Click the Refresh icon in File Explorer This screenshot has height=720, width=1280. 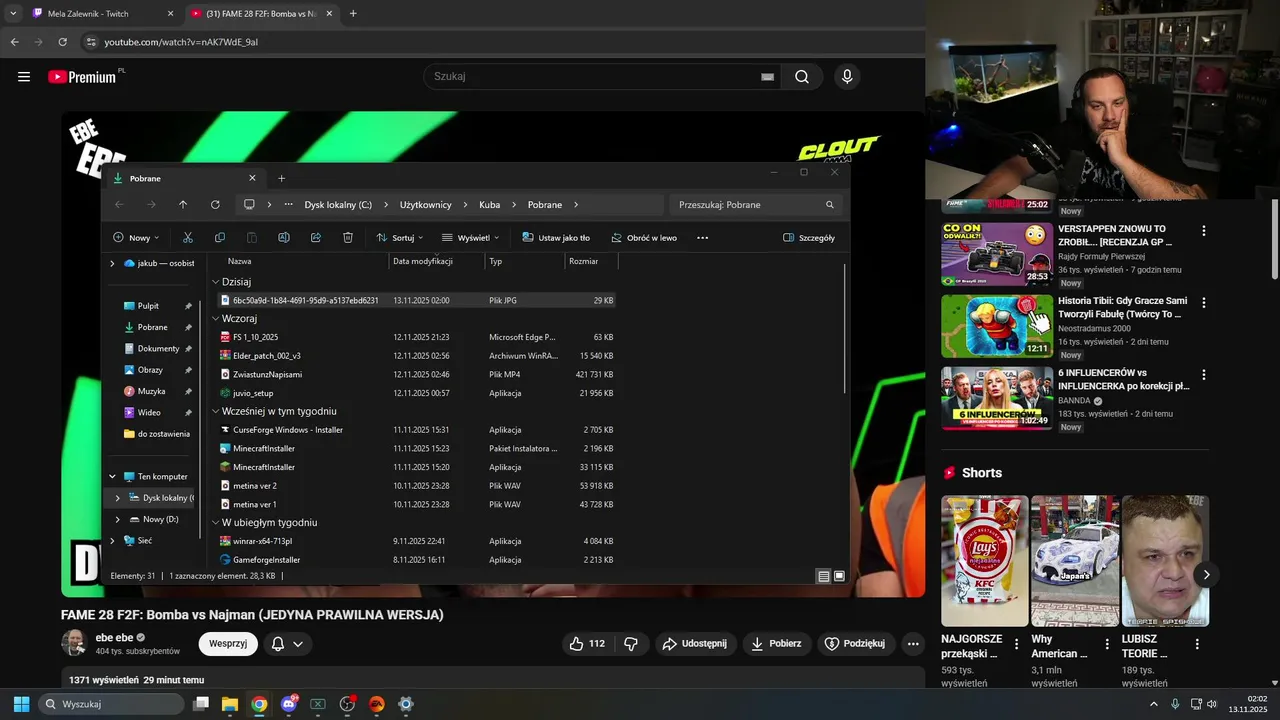[215, 205]
